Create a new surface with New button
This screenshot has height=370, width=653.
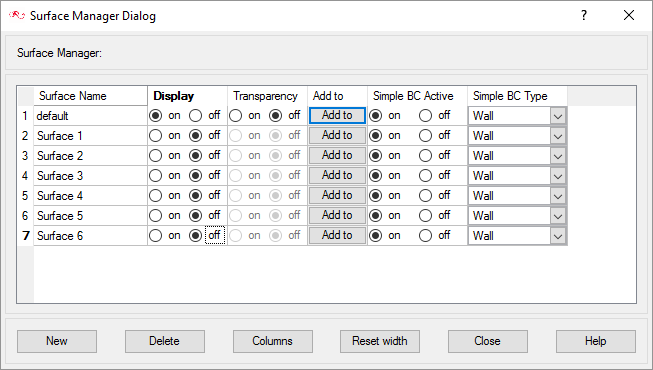[57, 341]
